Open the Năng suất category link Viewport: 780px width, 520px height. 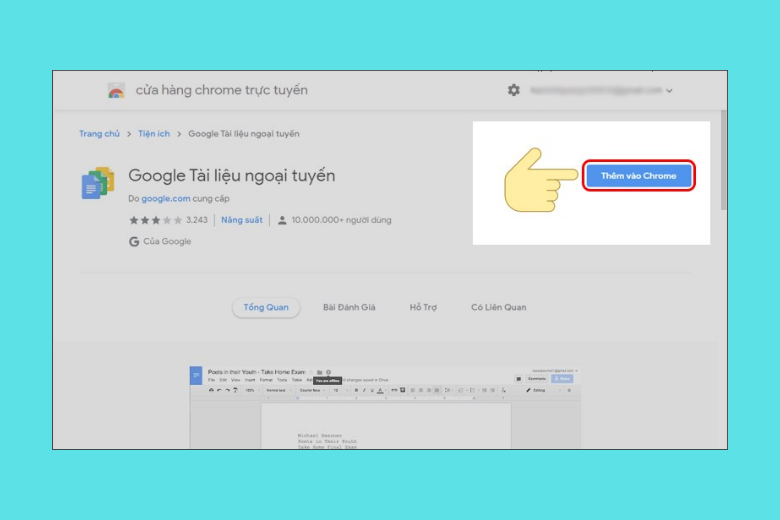pyautogui.click(x=242, y=220)
